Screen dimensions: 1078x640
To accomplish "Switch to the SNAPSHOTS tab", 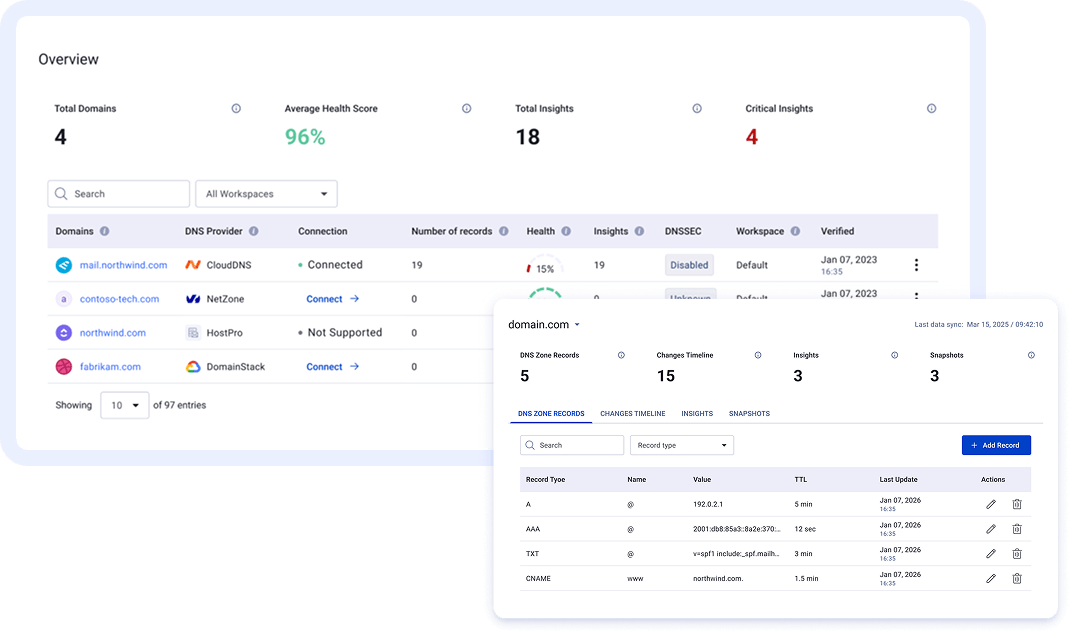I will coord(749,414).
